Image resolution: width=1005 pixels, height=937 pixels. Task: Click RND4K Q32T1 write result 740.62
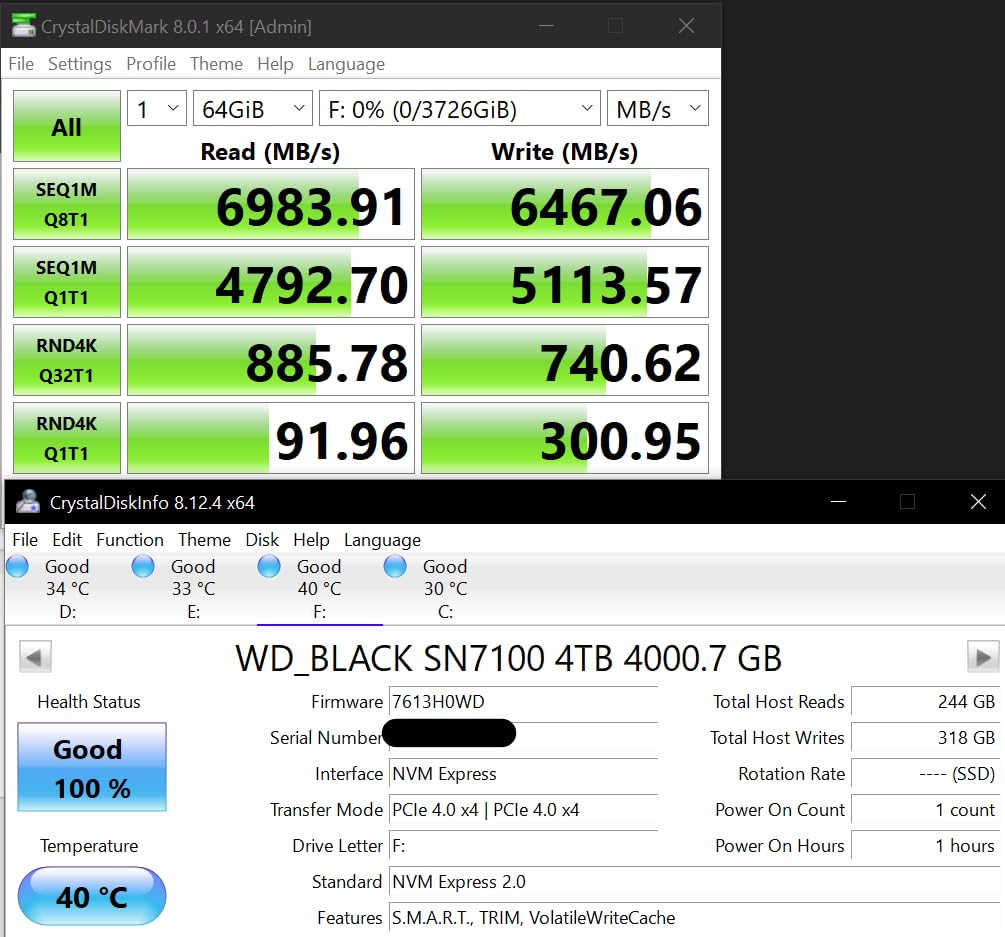[565, 360]
